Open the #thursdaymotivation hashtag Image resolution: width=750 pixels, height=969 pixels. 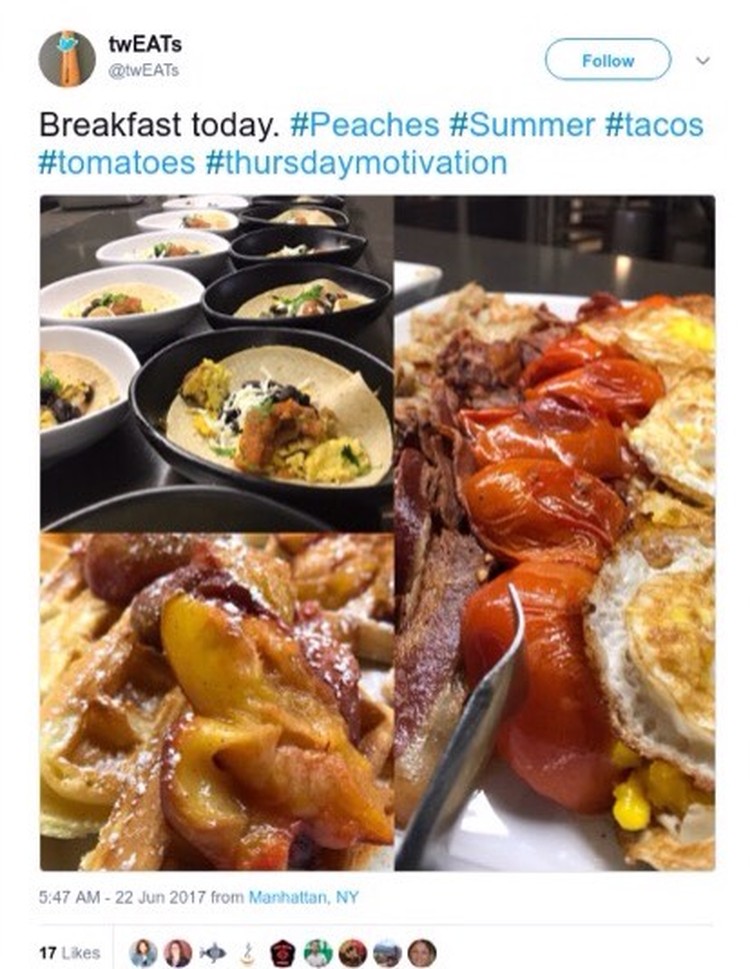pyautogui.click(x=356, y=163)
